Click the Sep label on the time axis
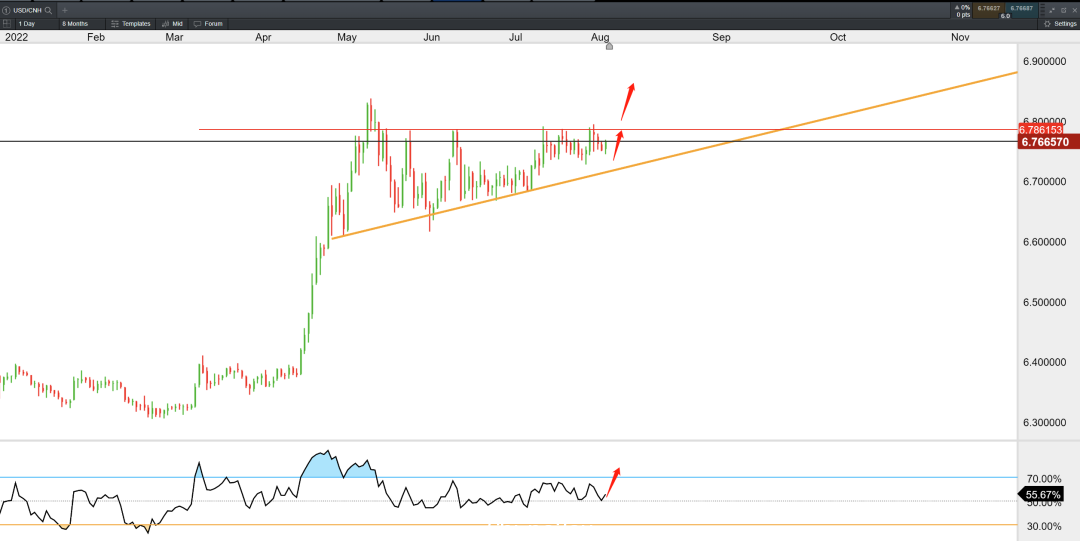Image resolution: width=1080 pixels, height=541 pixels. click(x=721, y=37)
